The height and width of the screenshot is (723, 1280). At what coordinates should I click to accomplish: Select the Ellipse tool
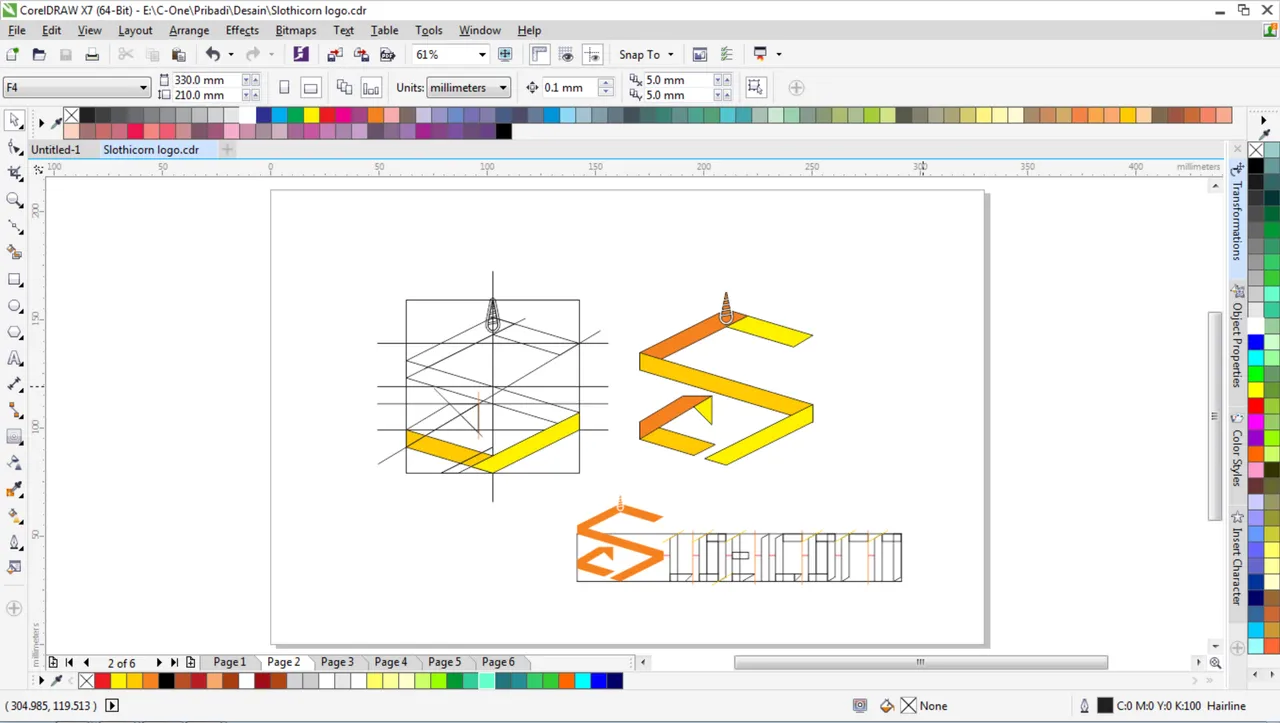pos(15,306)
